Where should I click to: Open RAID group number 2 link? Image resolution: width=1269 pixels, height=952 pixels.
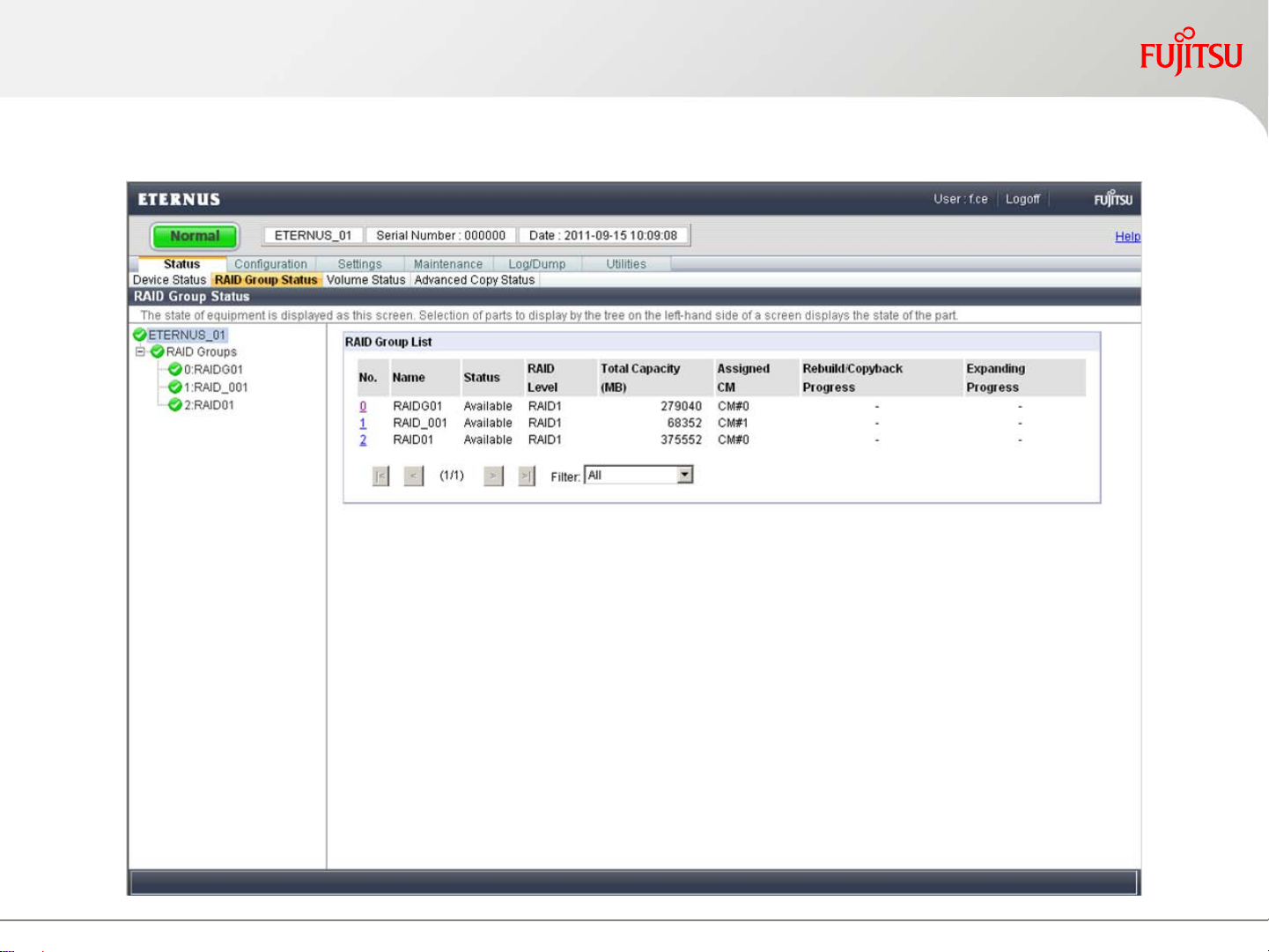pos(363,439)
